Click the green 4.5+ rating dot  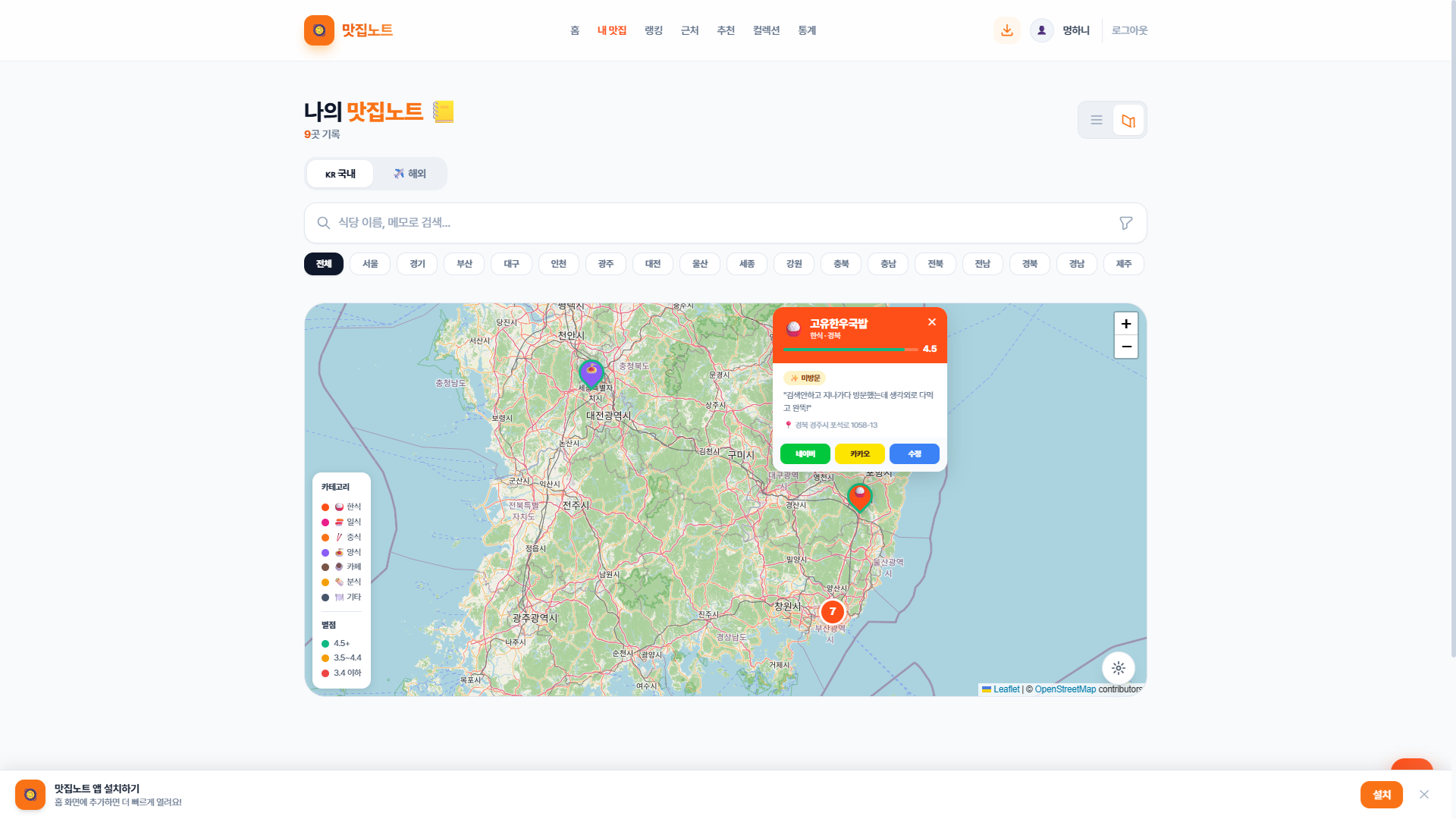click(325, 644)
